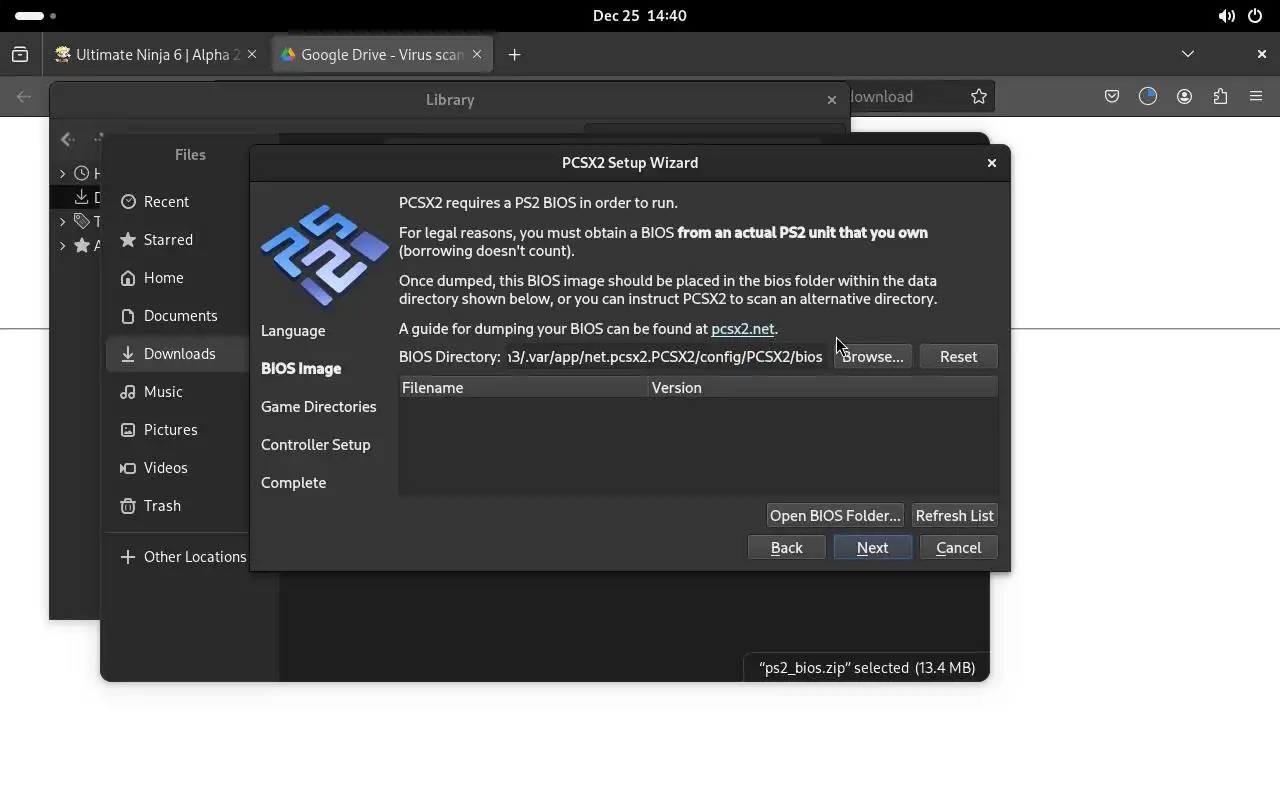Select BIOS Image step in sidebar
Screen dimensions: 1280x800
tap(301, 369)
